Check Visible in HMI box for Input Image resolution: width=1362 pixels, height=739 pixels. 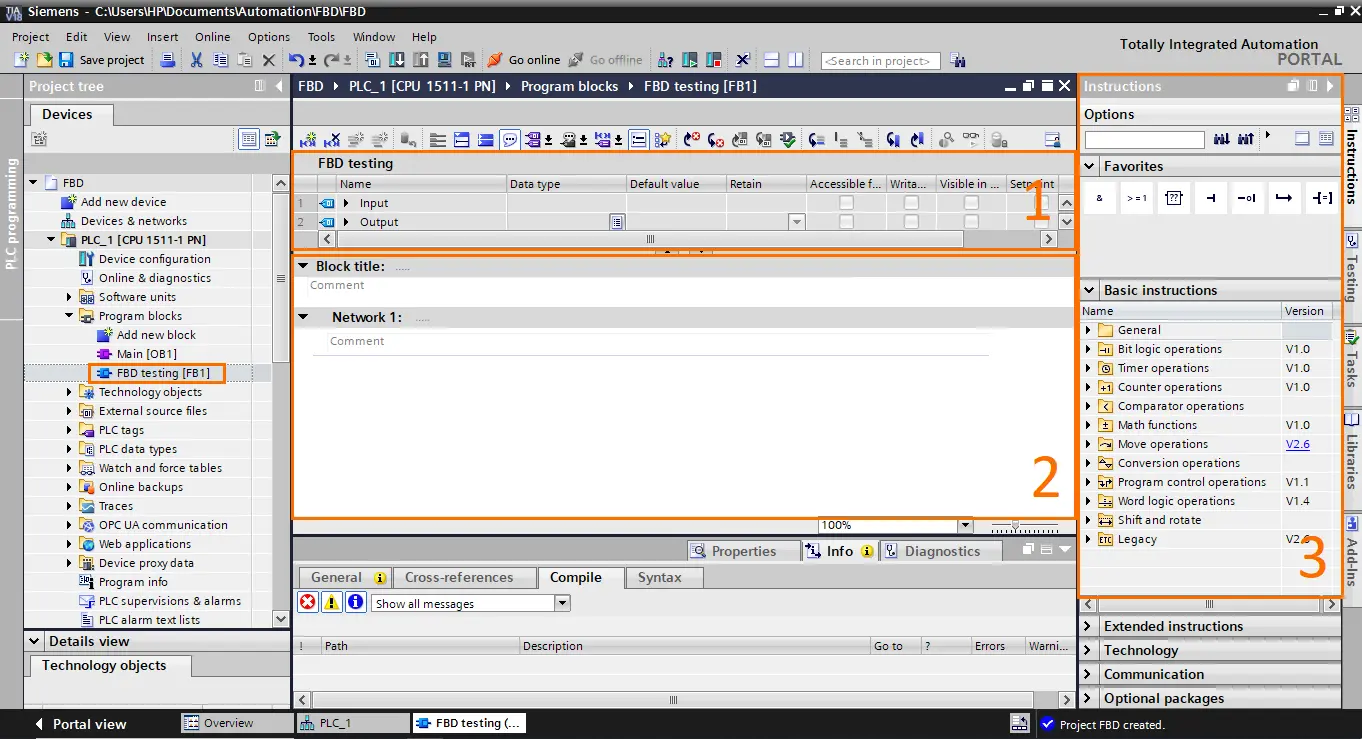click(x=971, y=203)
